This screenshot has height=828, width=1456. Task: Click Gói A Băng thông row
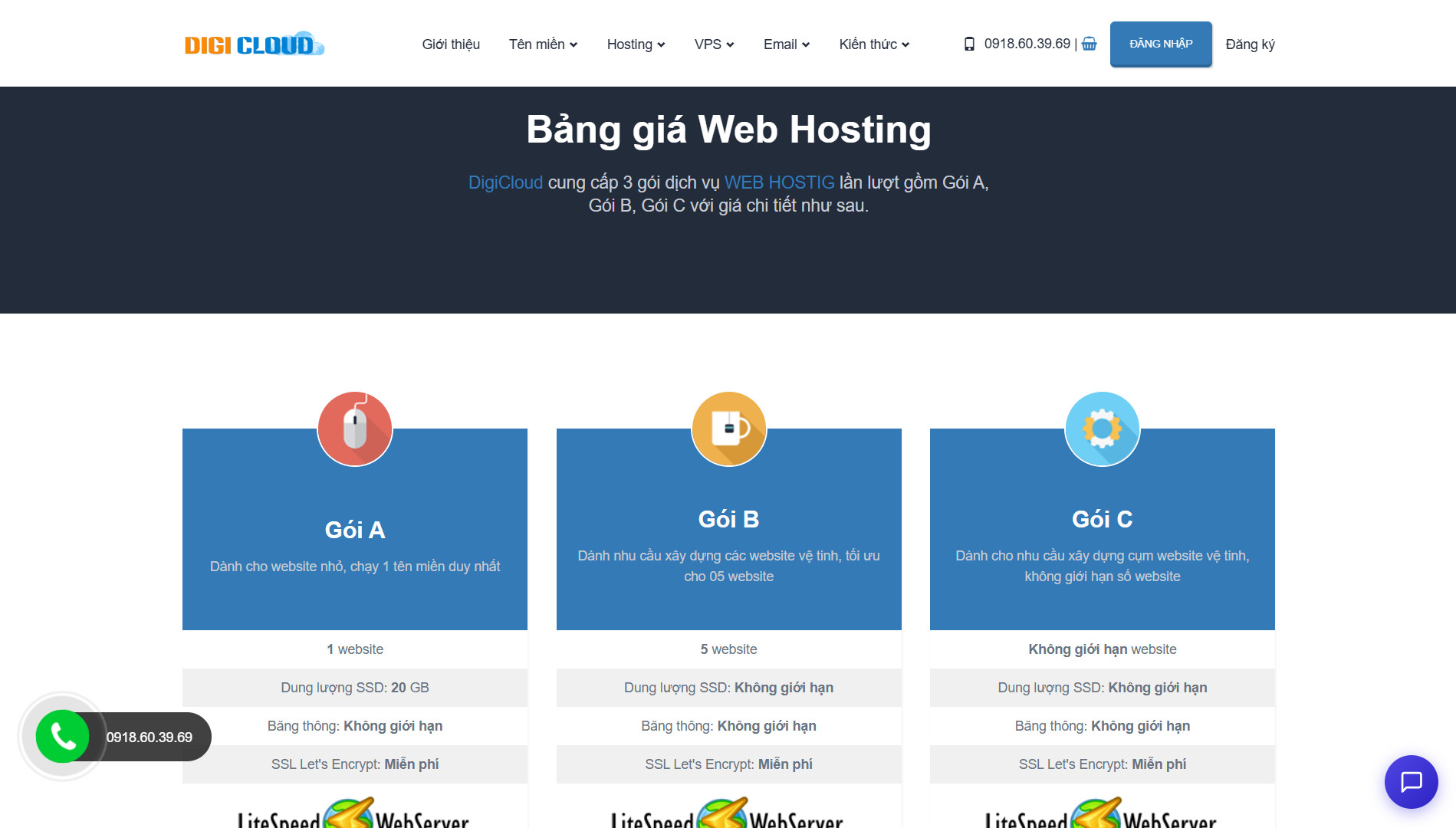[x=355, y=726]
